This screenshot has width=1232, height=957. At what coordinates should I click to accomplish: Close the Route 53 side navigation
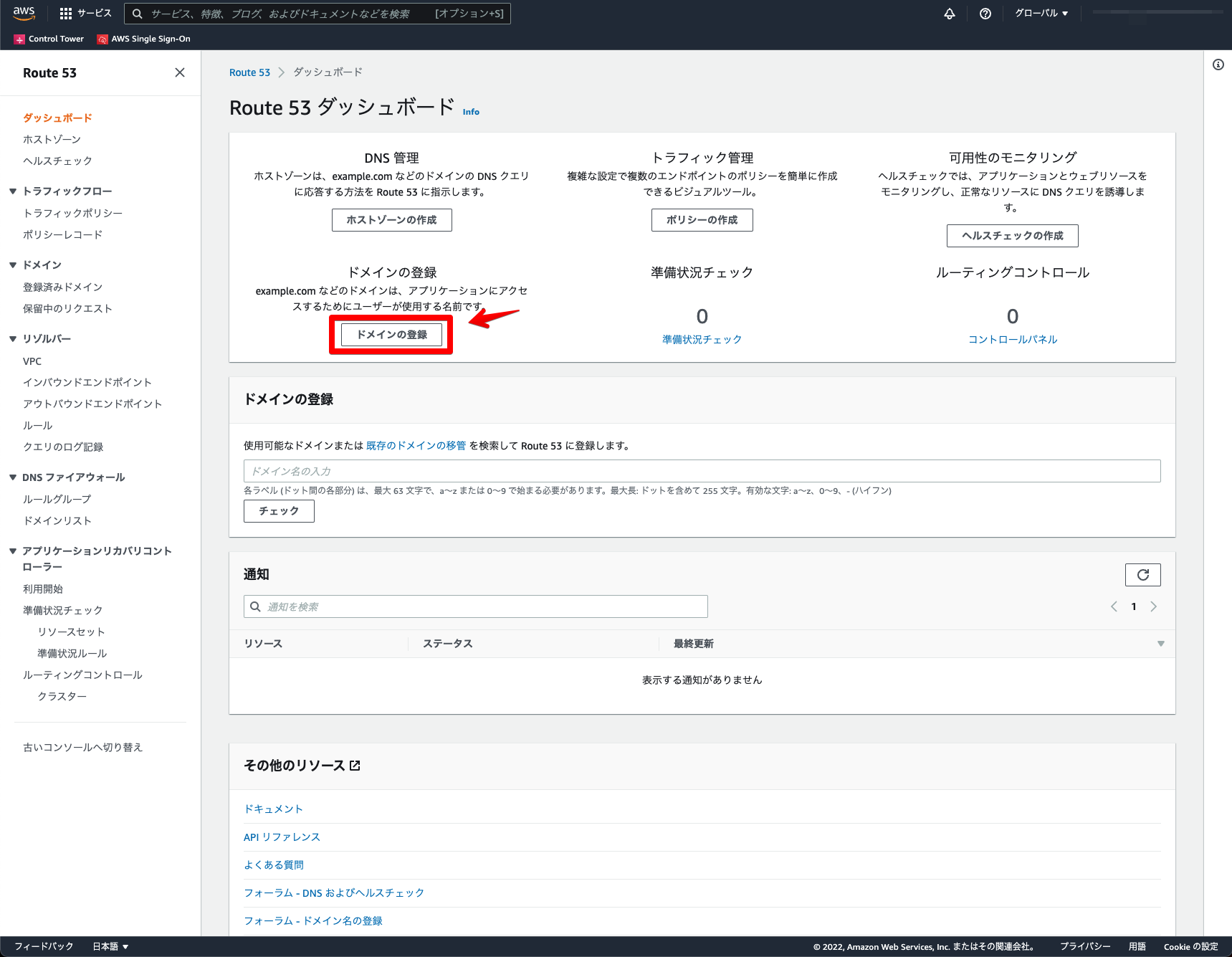(x=180, y=72)
